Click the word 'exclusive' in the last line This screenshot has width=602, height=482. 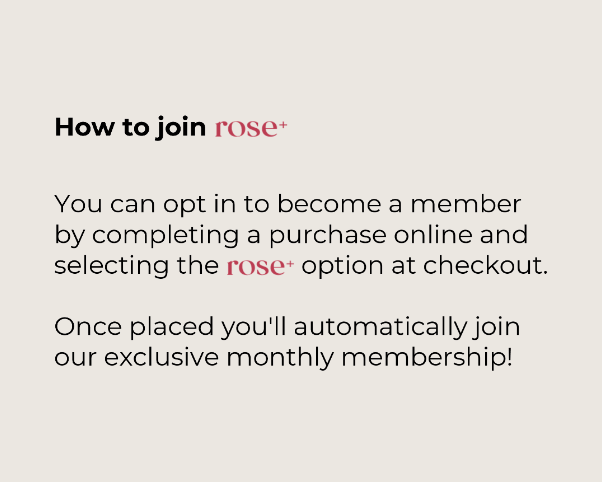pyautogui.click(x=161, y=358)
